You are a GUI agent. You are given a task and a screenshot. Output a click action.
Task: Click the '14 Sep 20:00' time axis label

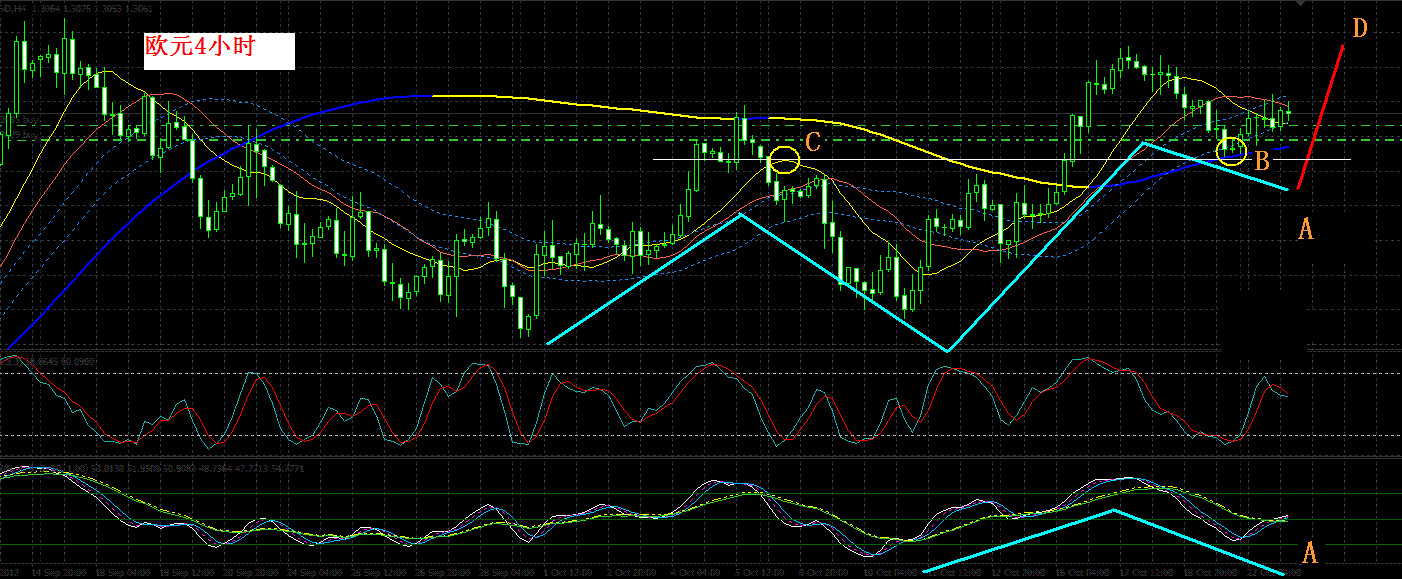(59, 572)
